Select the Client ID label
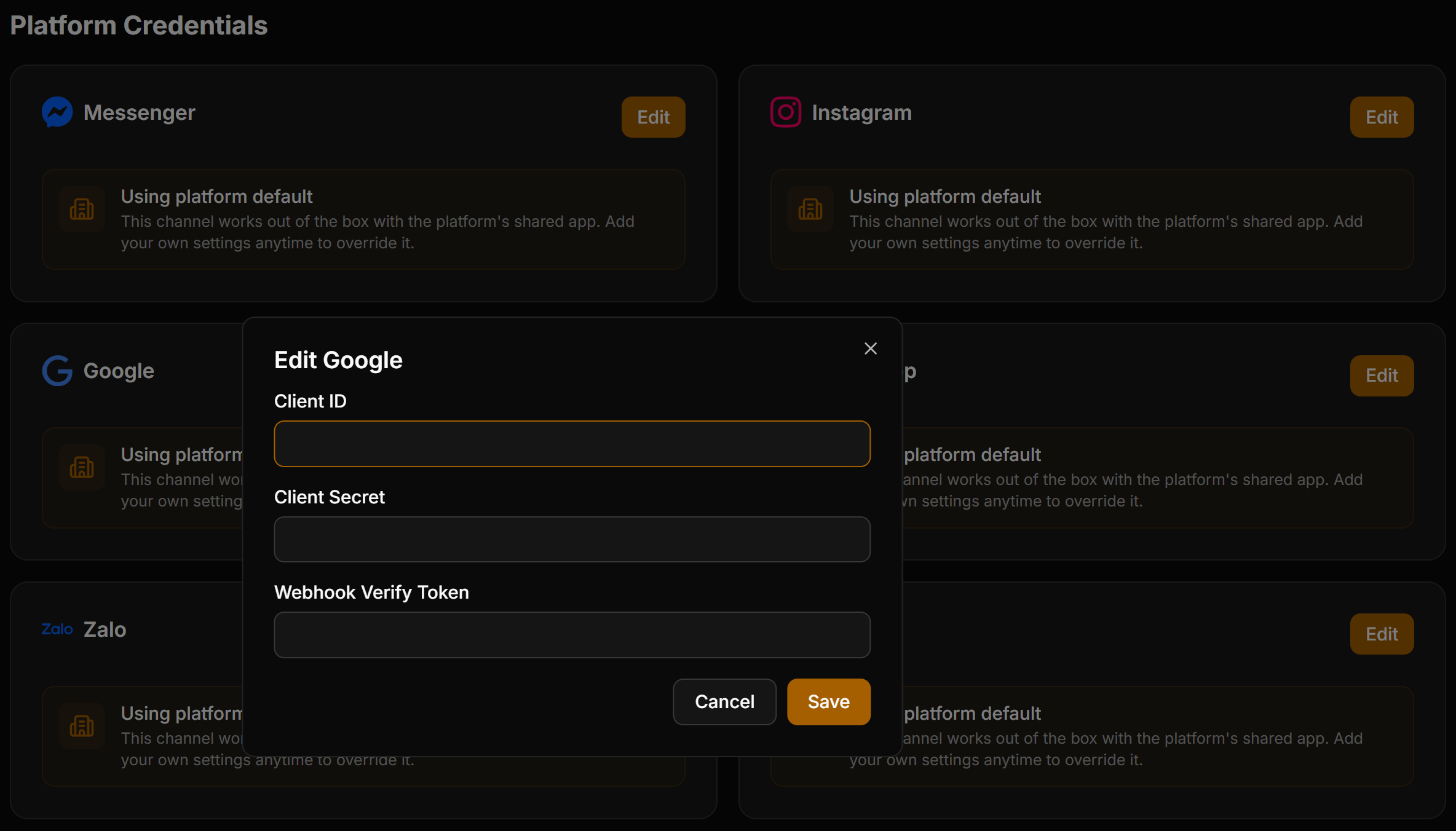This screenshot has width=1456, height=831. point(311,401)
